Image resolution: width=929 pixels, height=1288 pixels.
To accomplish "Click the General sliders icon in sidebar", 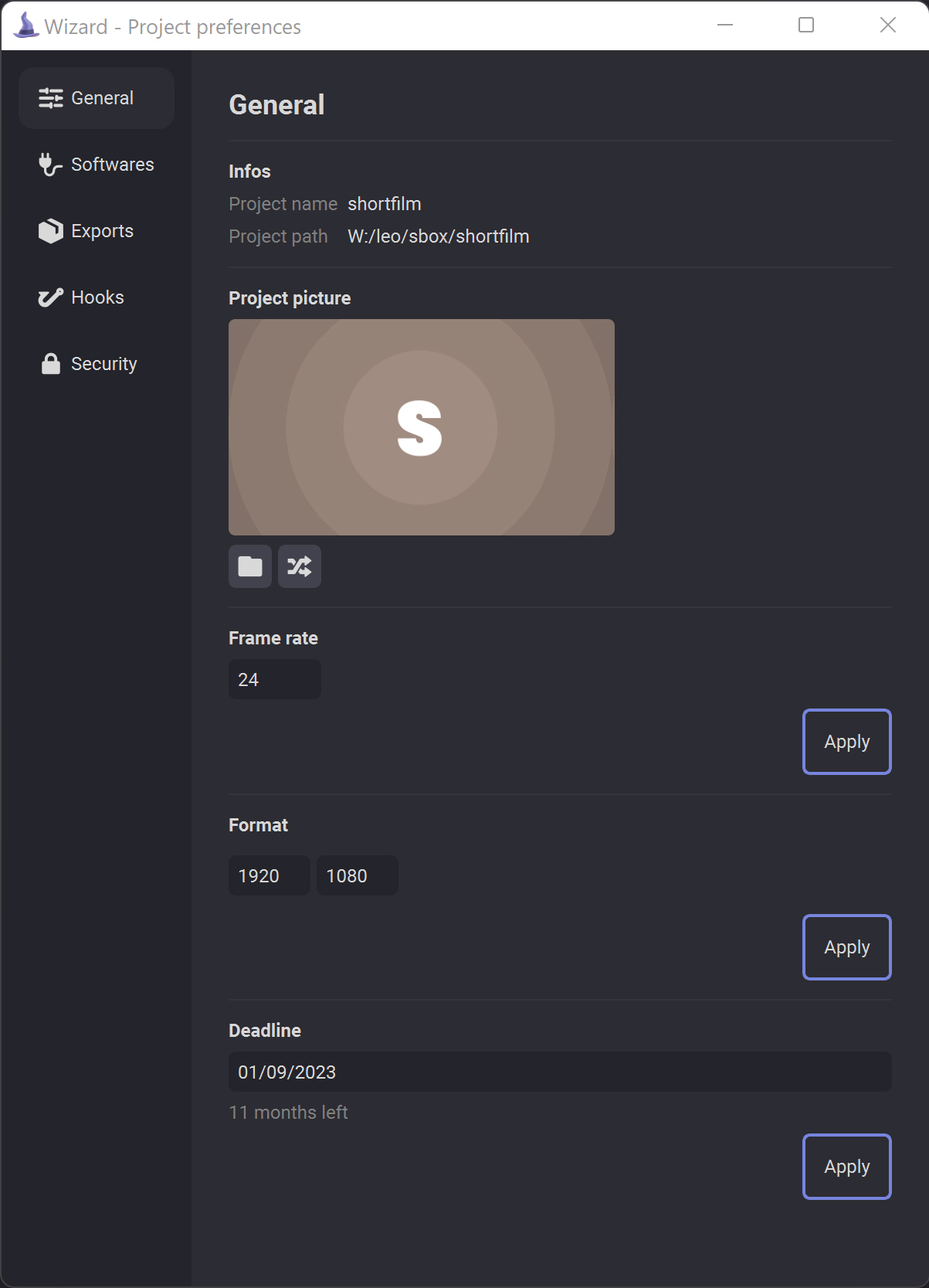I will coord(51,98).
